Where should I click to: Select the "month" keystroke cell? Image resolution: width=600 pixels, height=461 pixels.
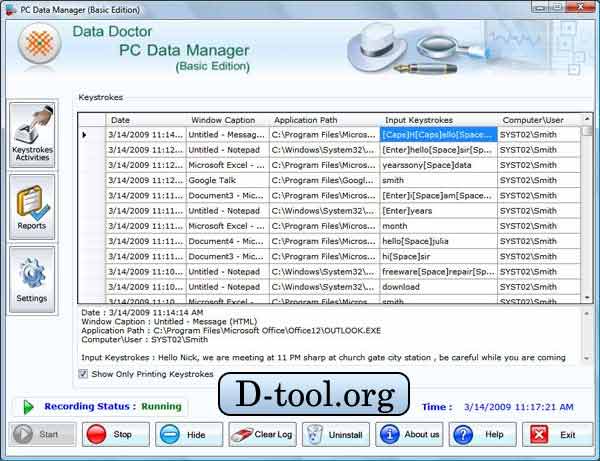(439, 226)
